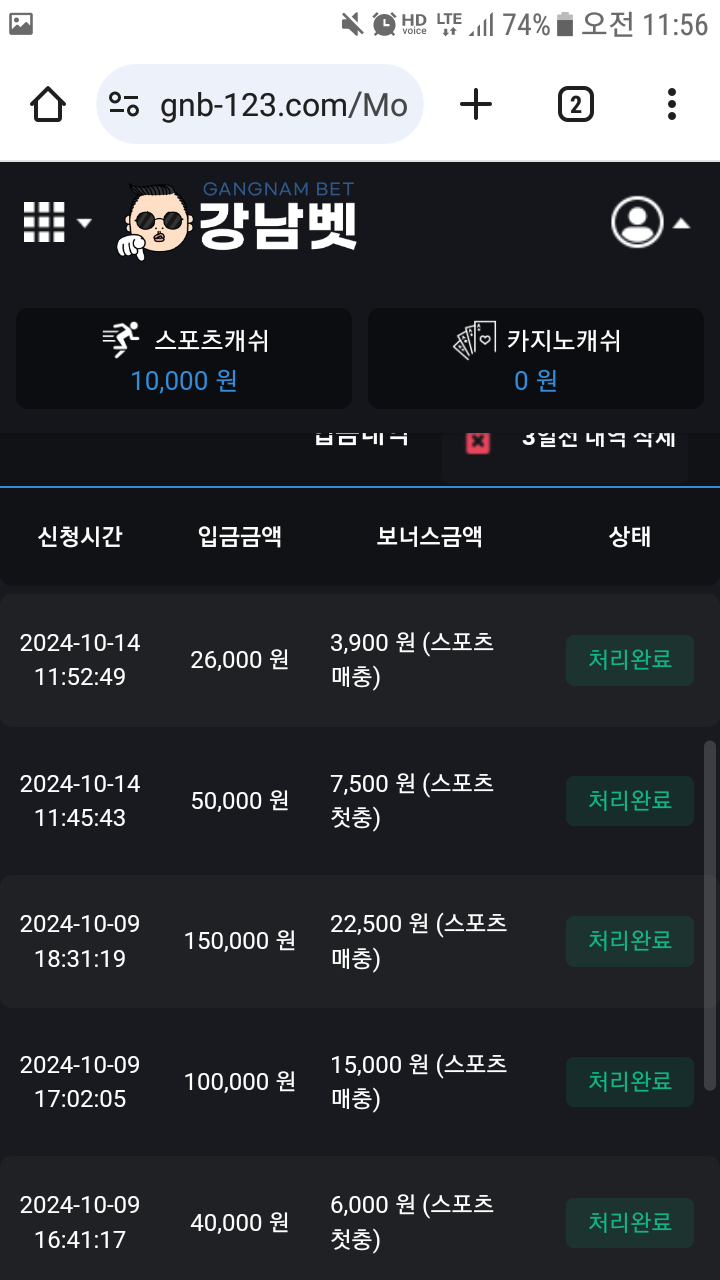
Task: Expand the dropdown arrow beside grid menu
Action: tap(84, 223)
